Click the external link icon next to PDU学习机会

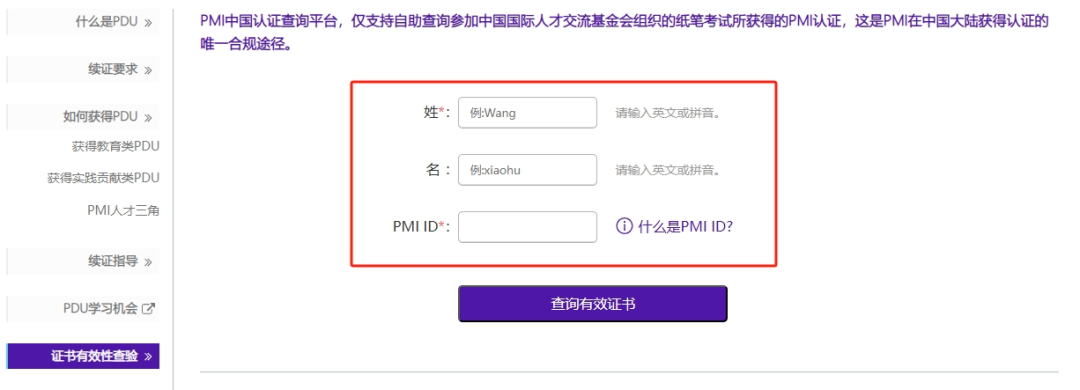coord(147,309)
